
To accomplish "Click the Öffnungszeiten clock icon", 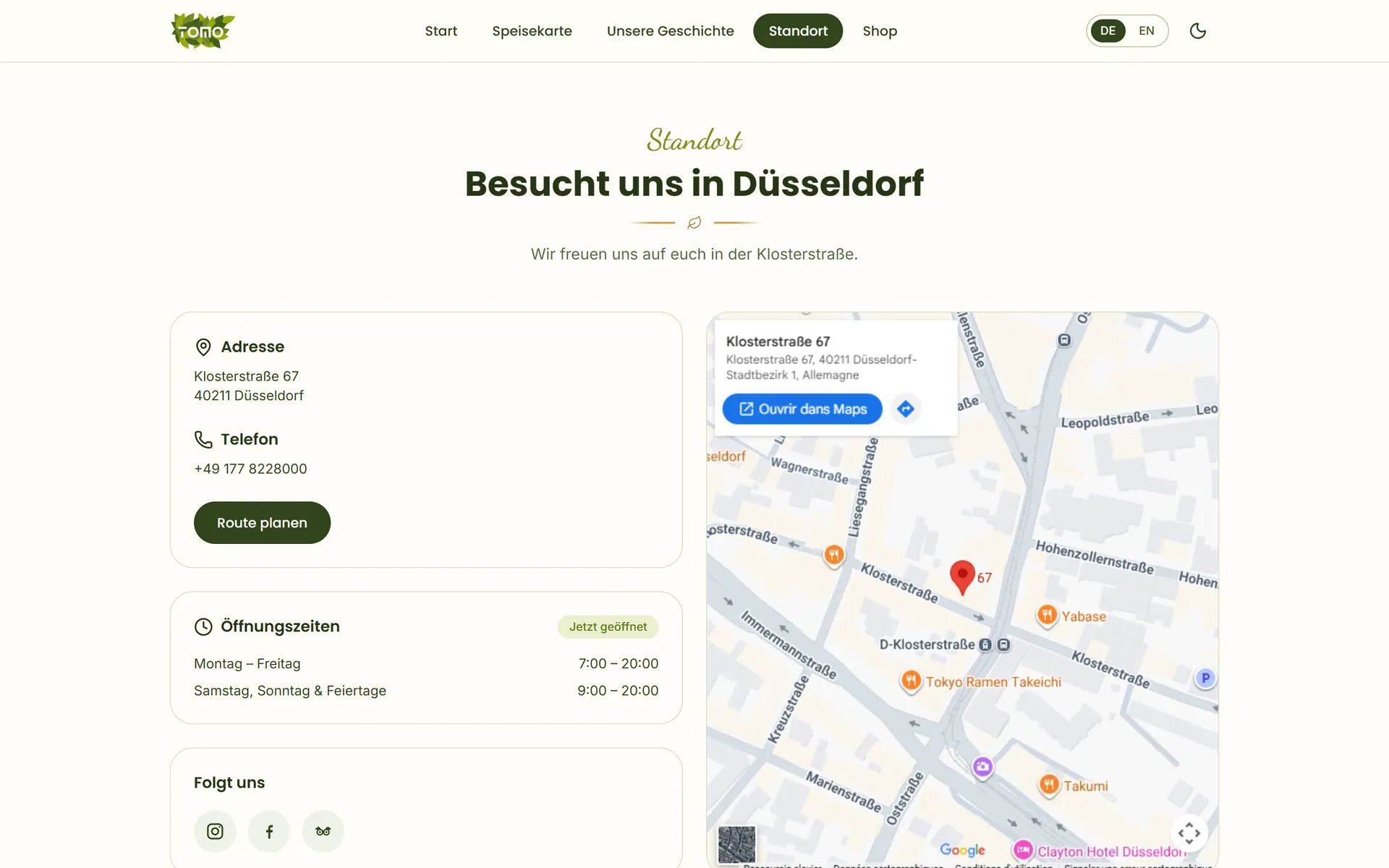I will tap(203, 626).
